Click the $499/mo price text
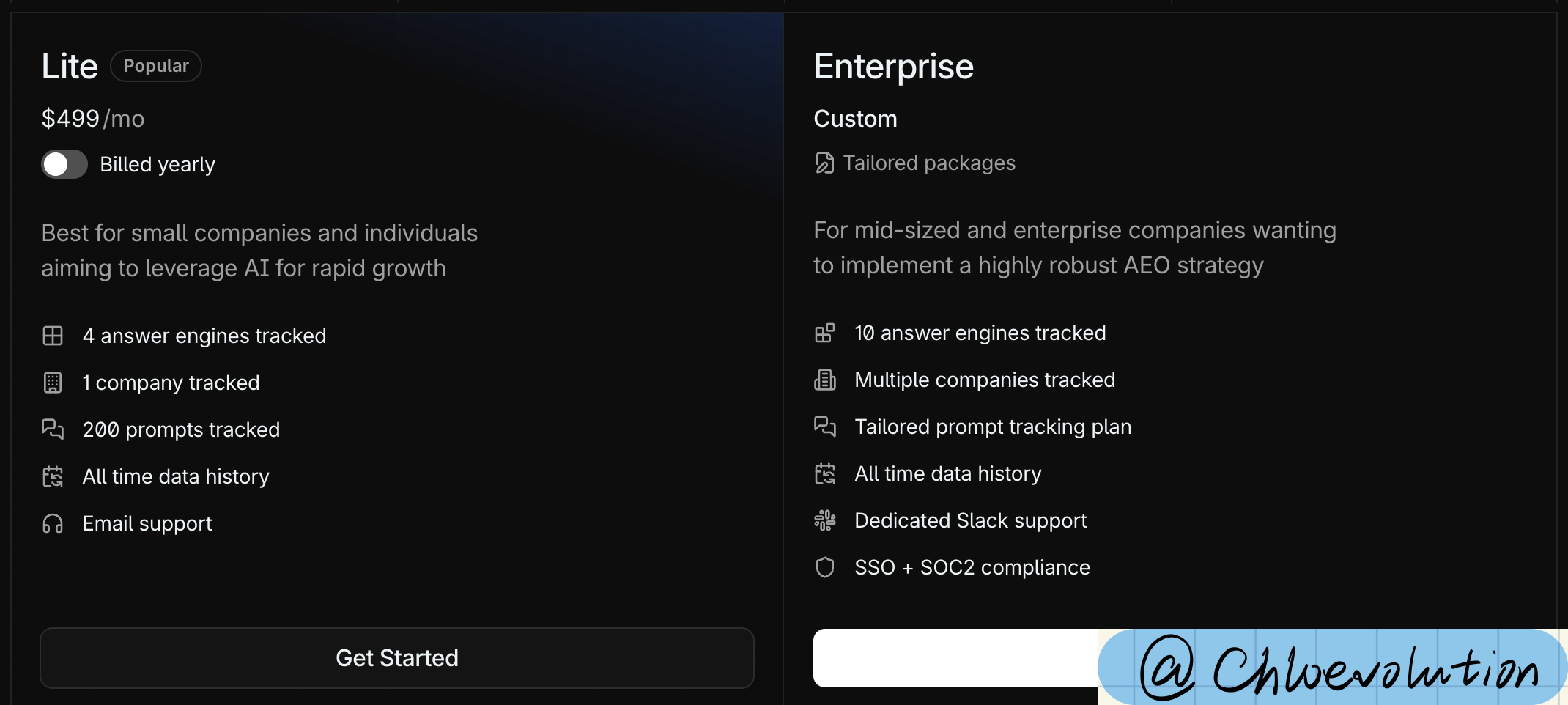Screen dimensions: 1568x705 click(93, 119)
